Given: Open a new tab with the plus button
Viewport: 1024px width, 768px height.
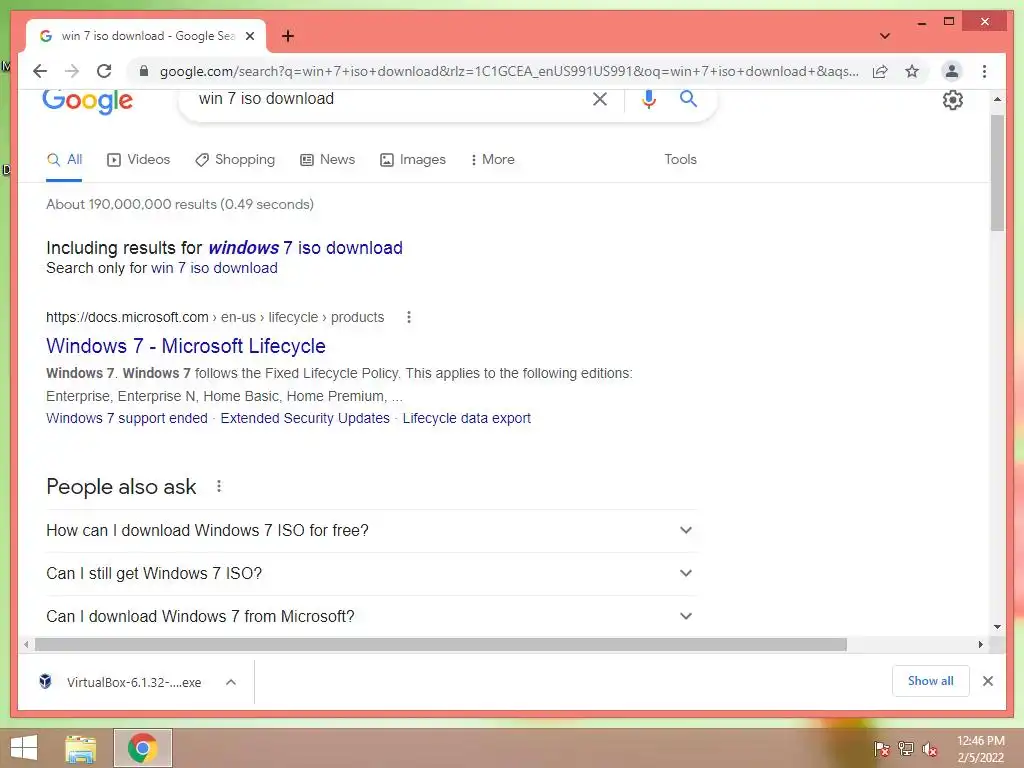Looking at the screenshot, I should point(288,36).
